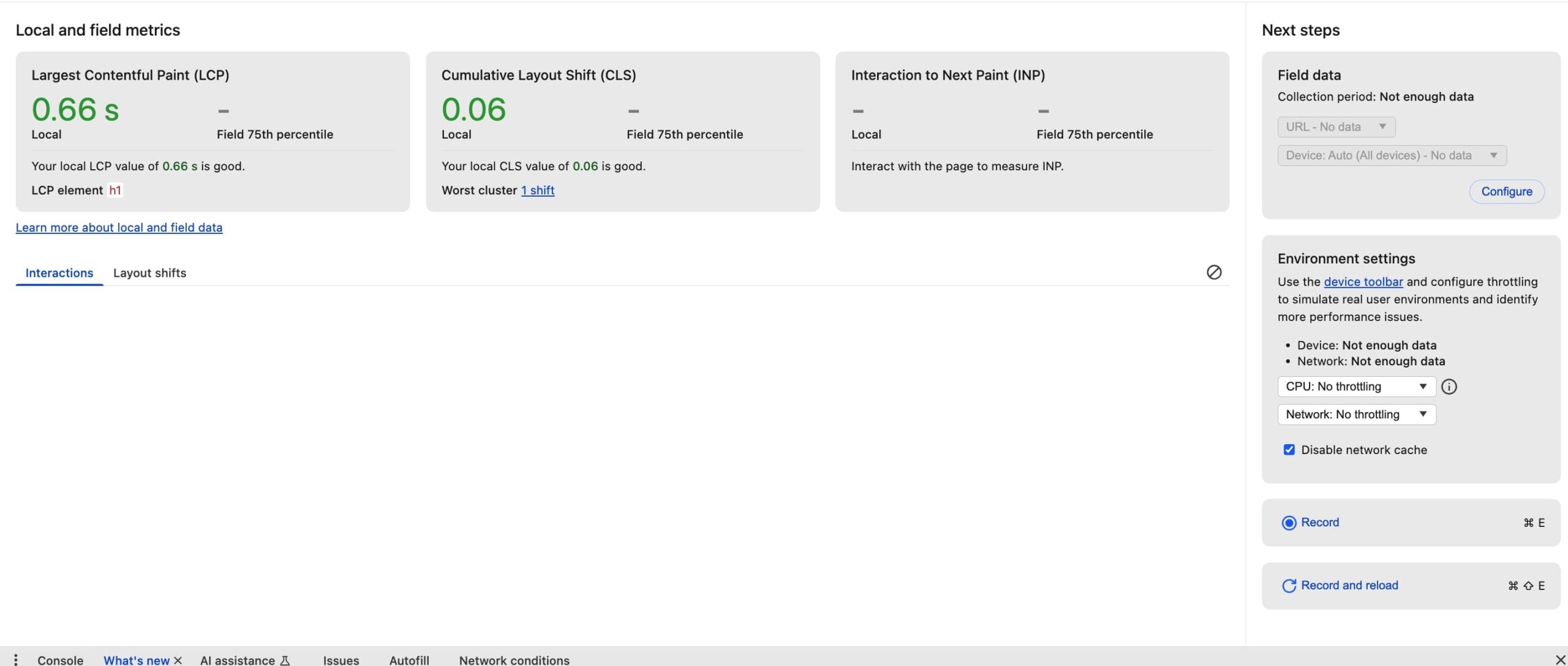The width and height of the screenshot is (1568, 666).
Task: Close the What's new tab
Action: pos(178,660)
